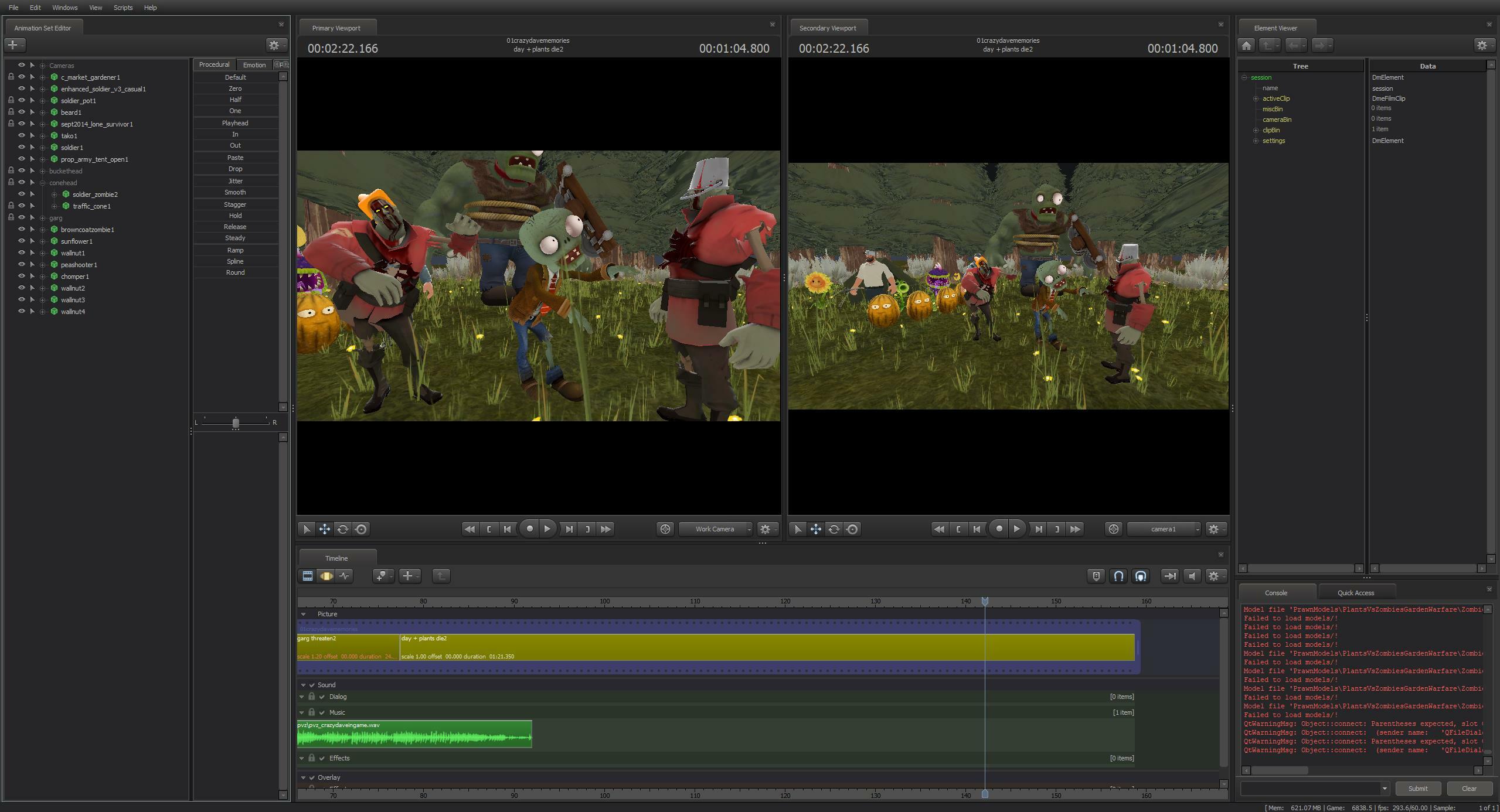Click the Submit button in Console
Viewport: 1500px width, 812px height.
[1418, 788]
